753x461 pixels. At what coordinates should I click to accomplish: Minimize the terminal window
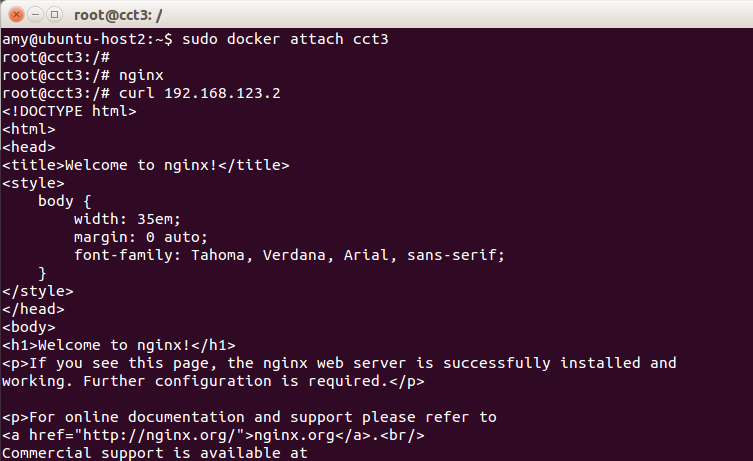36,15
